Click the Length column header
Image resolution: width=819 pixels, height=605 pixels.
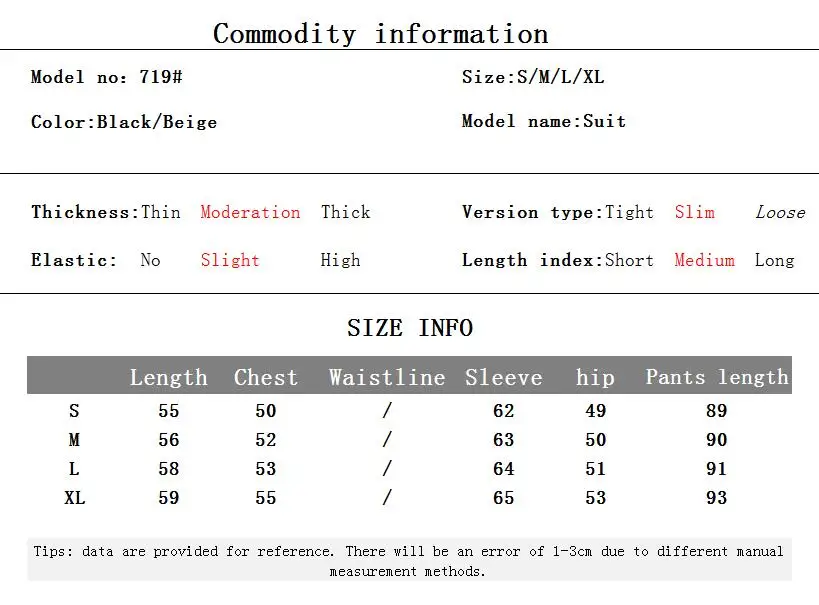click(168, 377)
